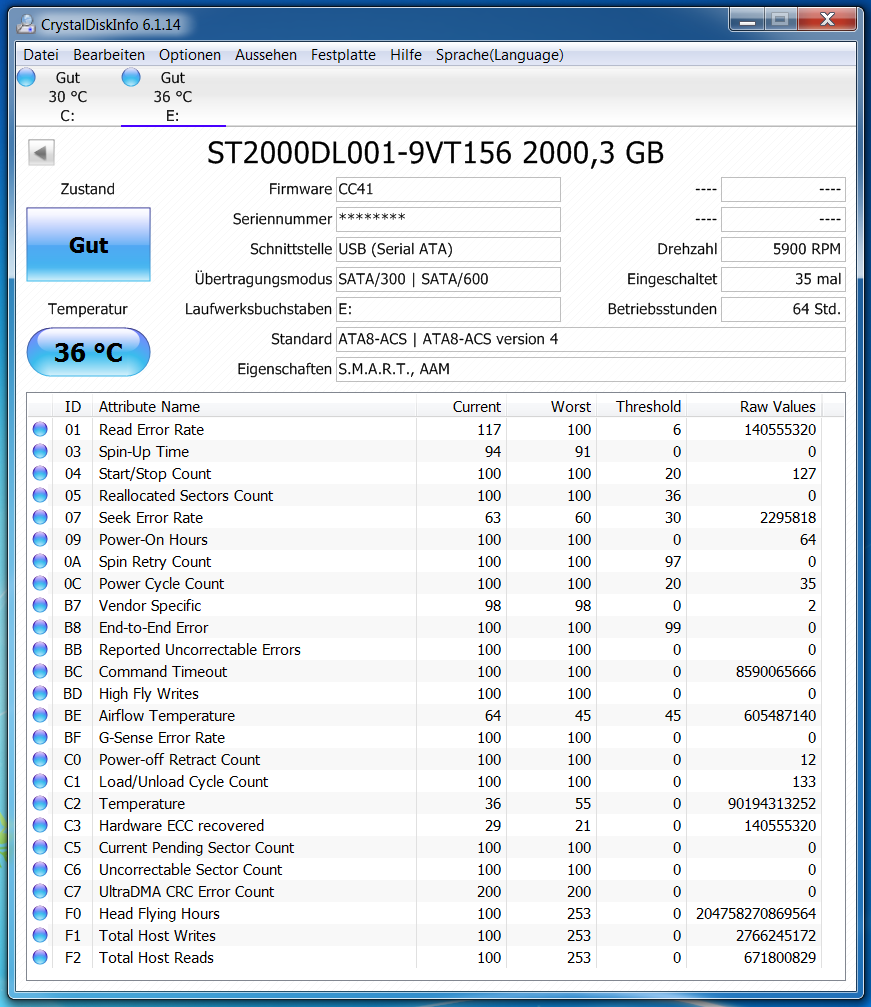Select drive E: with 36 °C
Viewport: 871px width, 1007px height.
pyautogui.click(x=173, y=96)
